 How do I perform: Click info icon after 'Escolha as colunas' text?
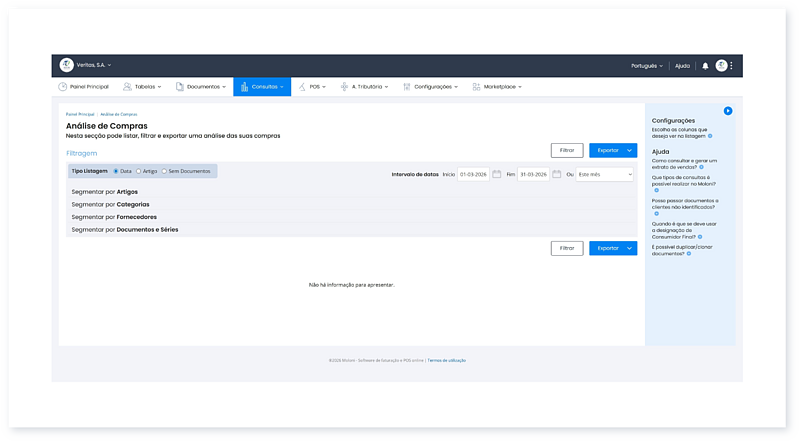pos(710,136)
